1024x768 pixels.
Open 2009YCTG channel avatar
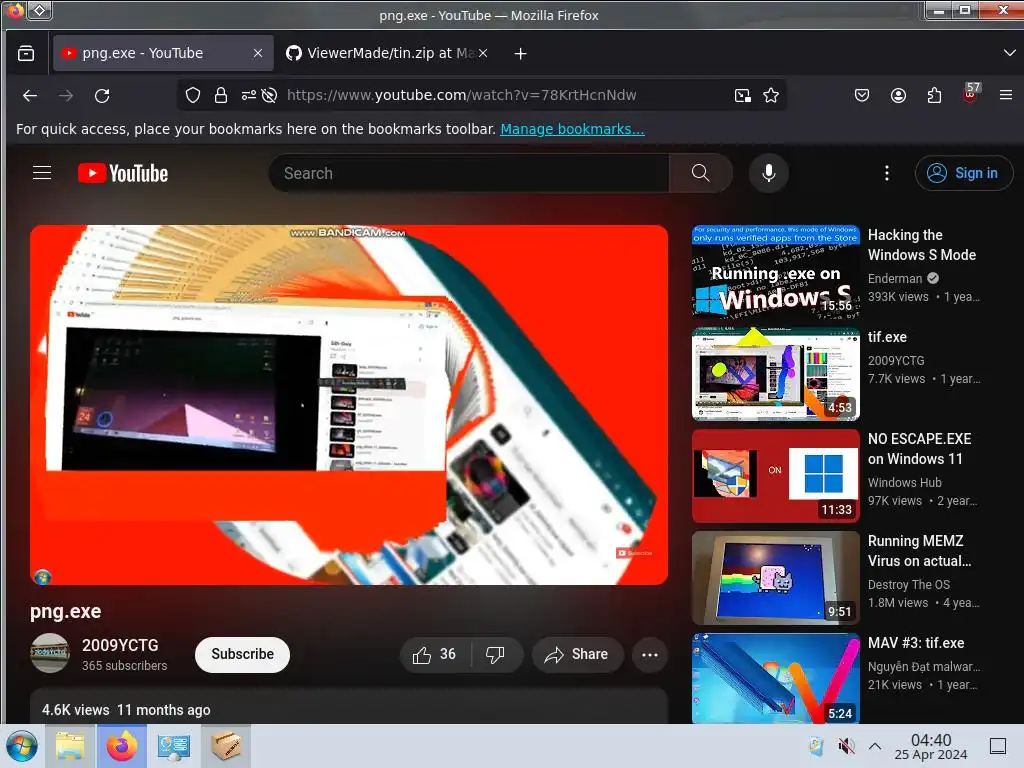coord(50,653)
